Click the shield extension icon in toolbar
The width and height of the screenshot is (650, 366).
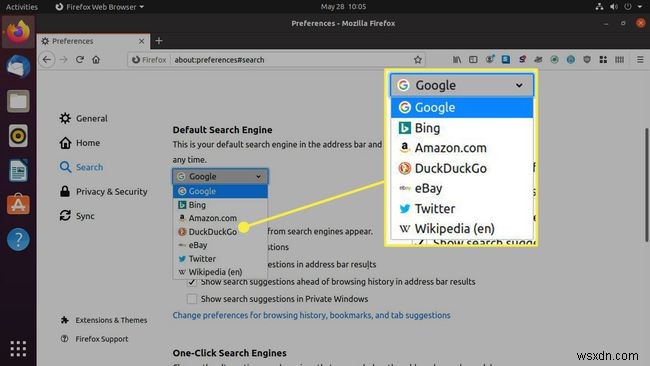[x=587, y=60]
